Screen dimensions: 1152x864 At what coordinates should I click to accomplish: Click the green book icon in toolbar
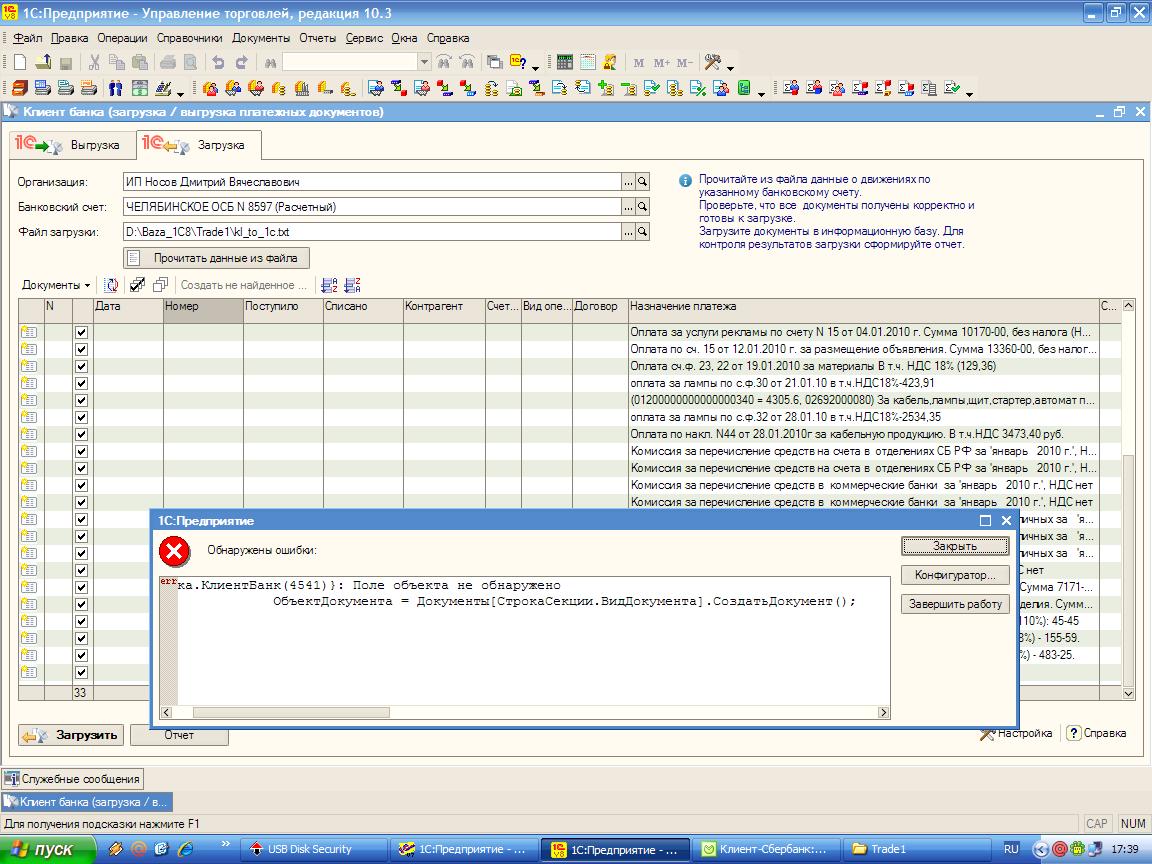tap(744, 89)
